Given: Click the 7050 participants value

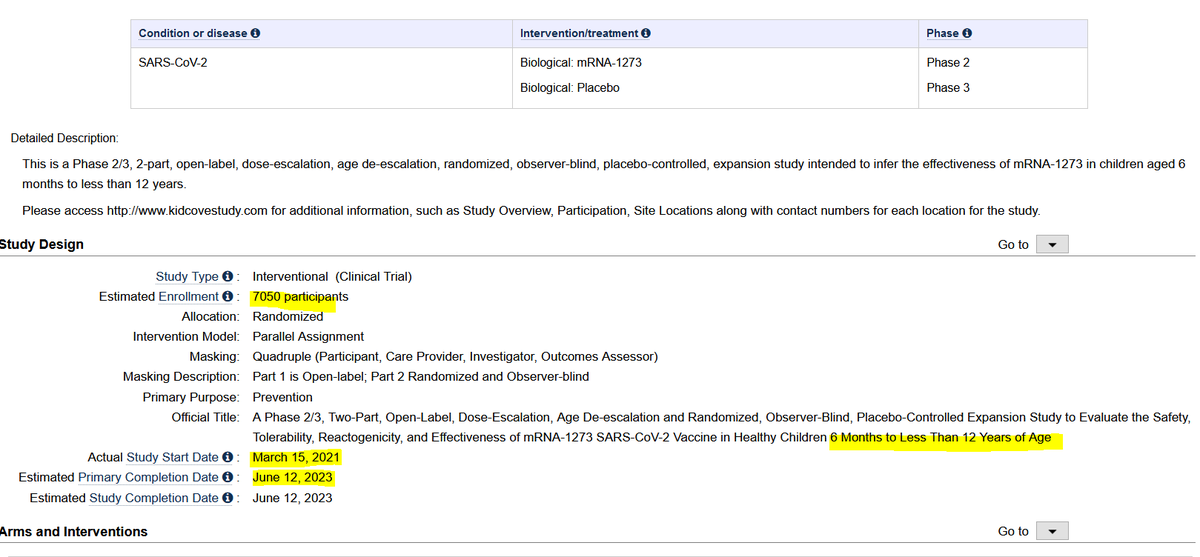Looking at the screenshot, I should pyautogui.click(x=300, y=297).
